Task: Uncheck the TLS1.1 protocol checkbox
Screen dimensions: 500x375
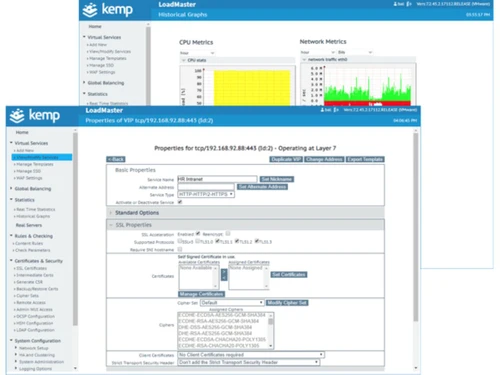Action: click(217, 241)
